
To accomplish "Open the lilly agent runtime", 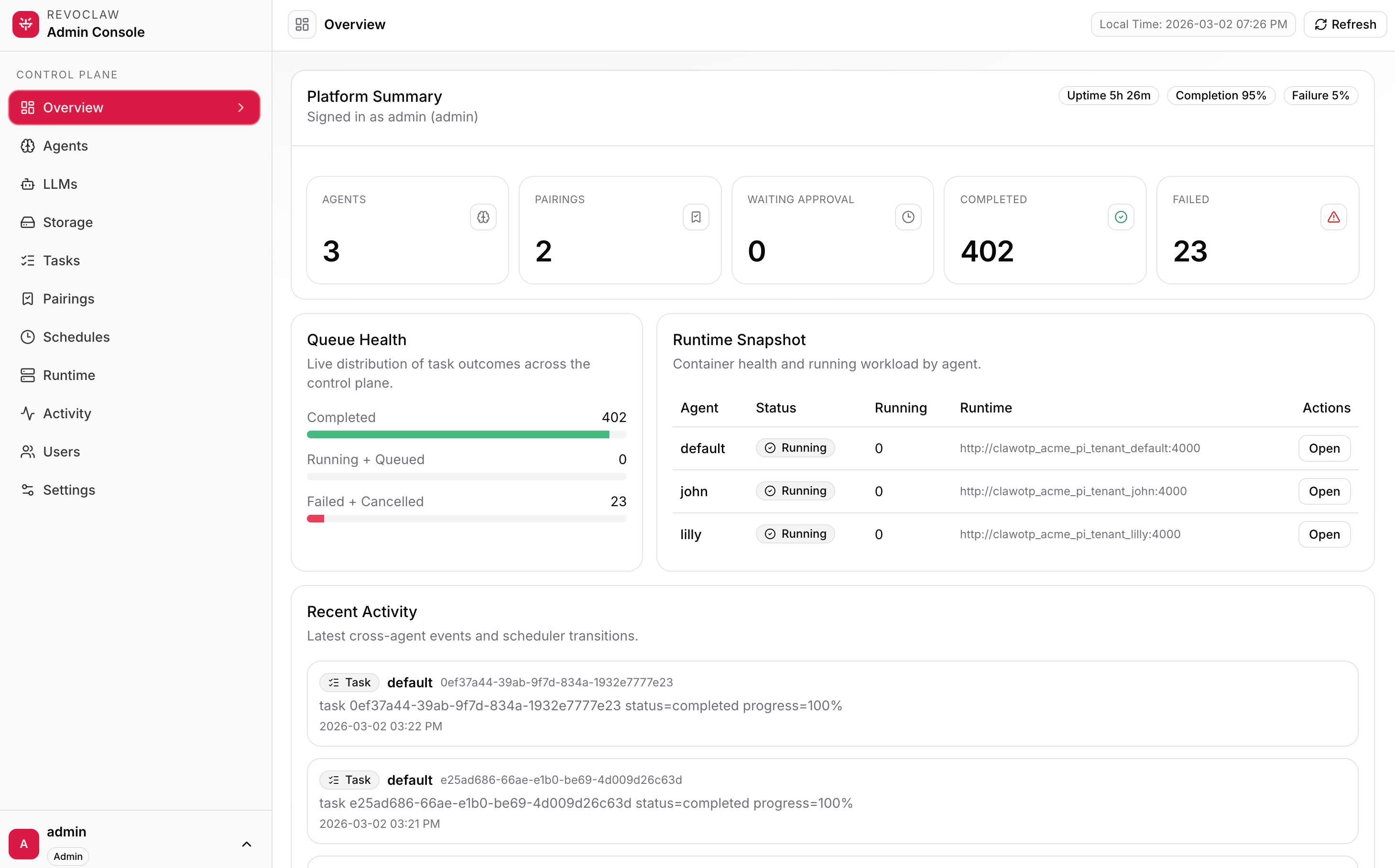I will coord(1323,534).
